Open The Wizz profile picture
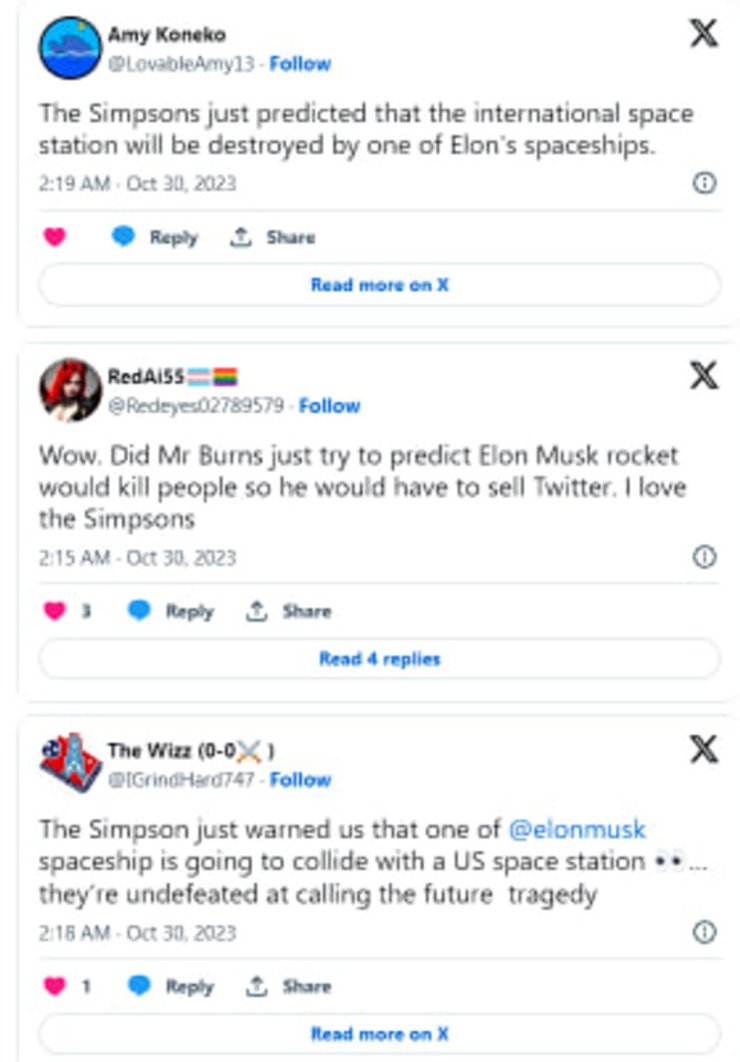740x1062 pixels. [70, 763]
